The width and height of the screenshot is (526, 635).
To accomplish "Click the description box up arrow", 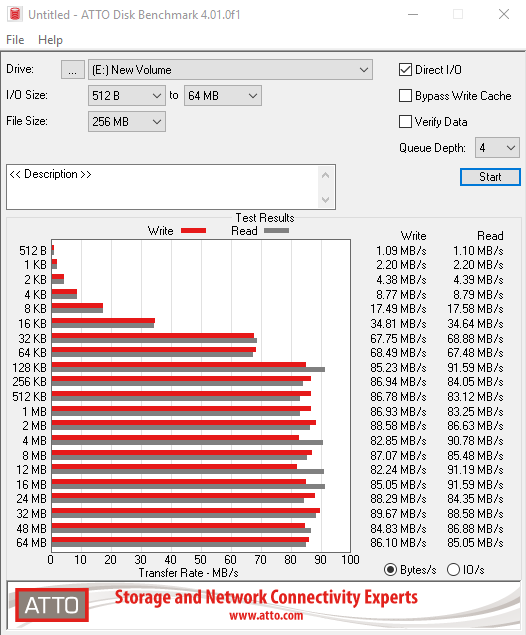I will click(x=325, y=175).
